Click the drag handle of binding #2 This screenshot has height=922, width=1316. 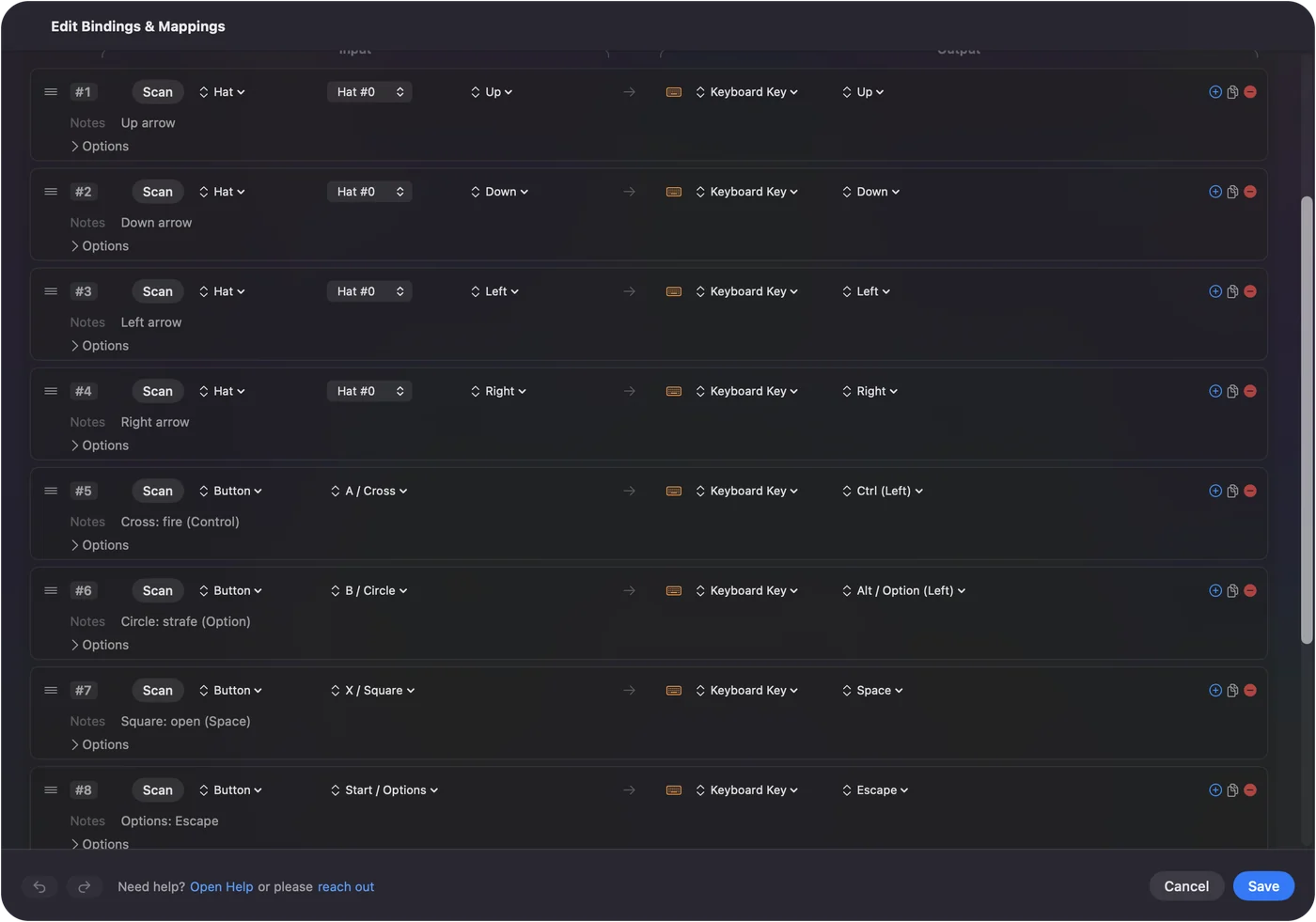pos(51,192)
